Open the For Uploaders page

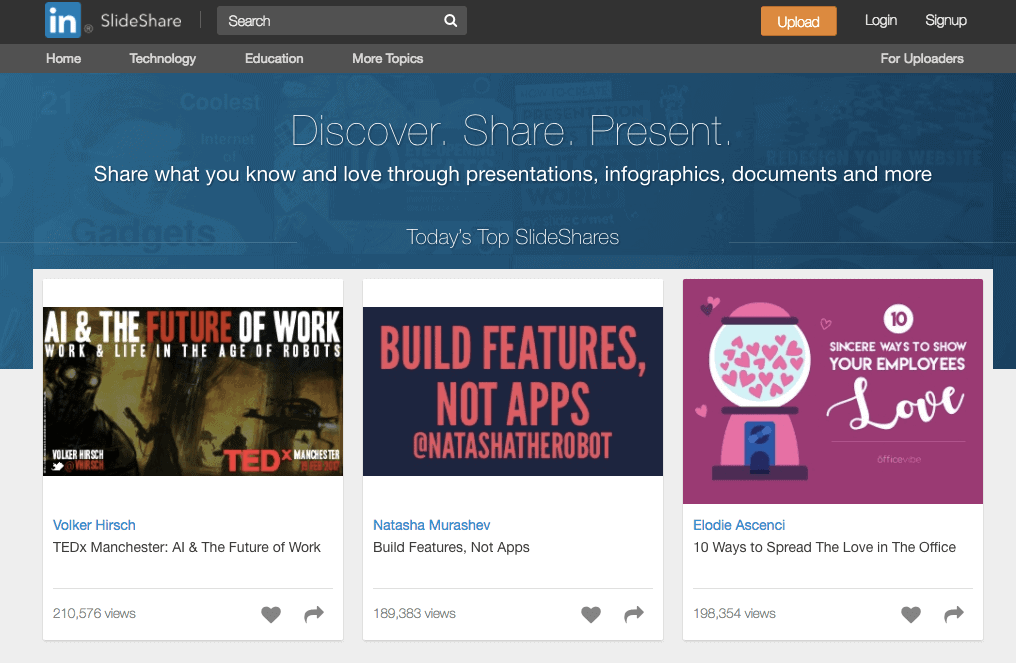[x=922, y=58]
